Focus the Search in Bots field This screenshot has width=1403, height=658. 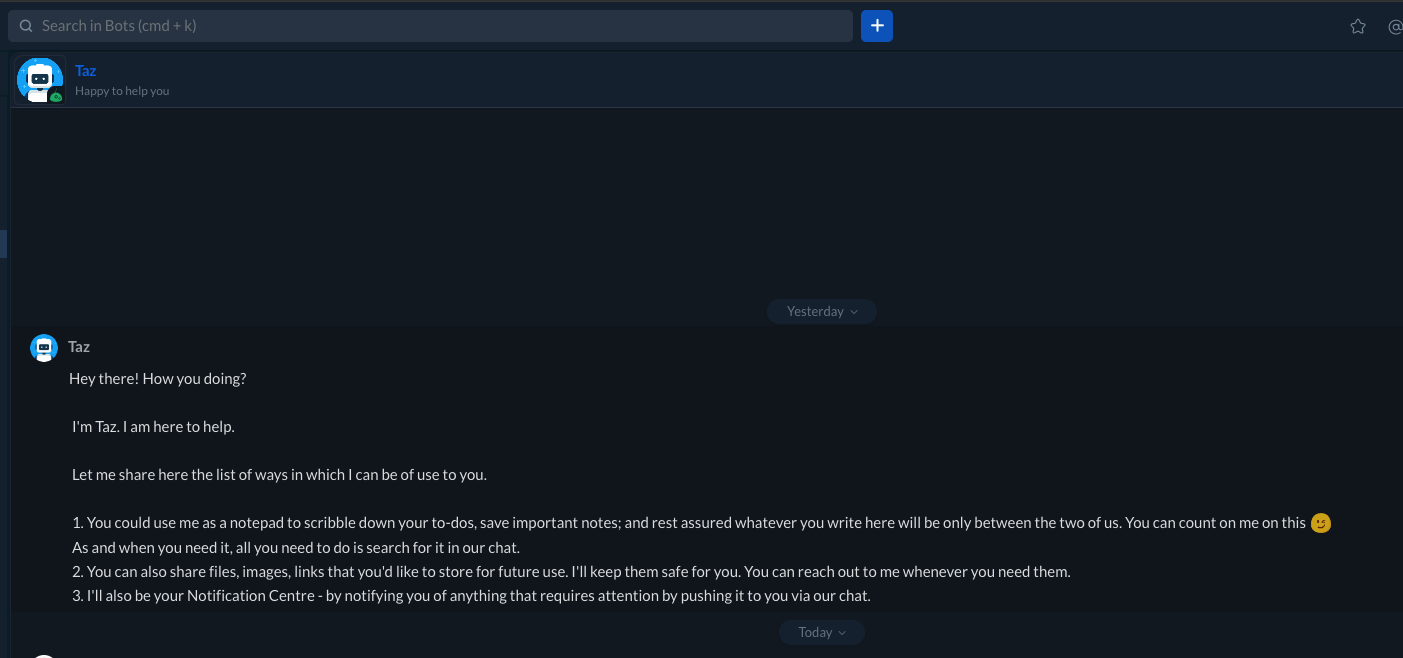(x=440, y=26)
